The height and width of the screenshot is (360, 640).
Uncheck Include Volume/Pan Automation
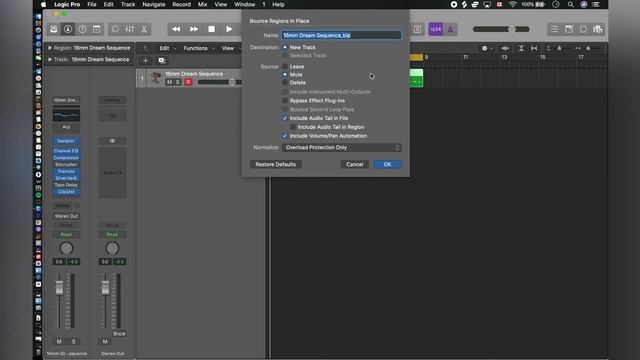coord(285,136)
